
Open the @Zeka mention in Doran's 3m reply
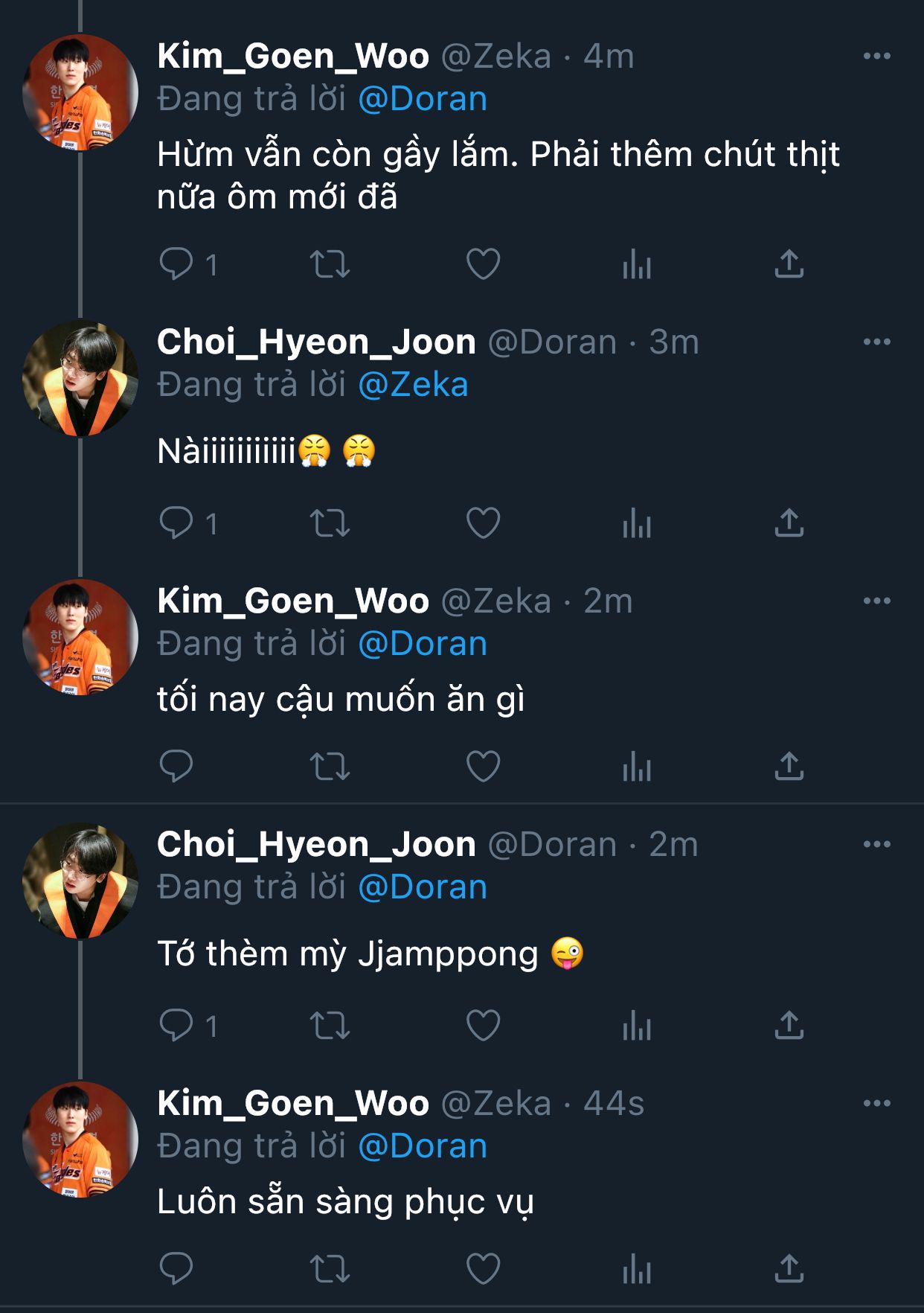[x=413, y=385]
